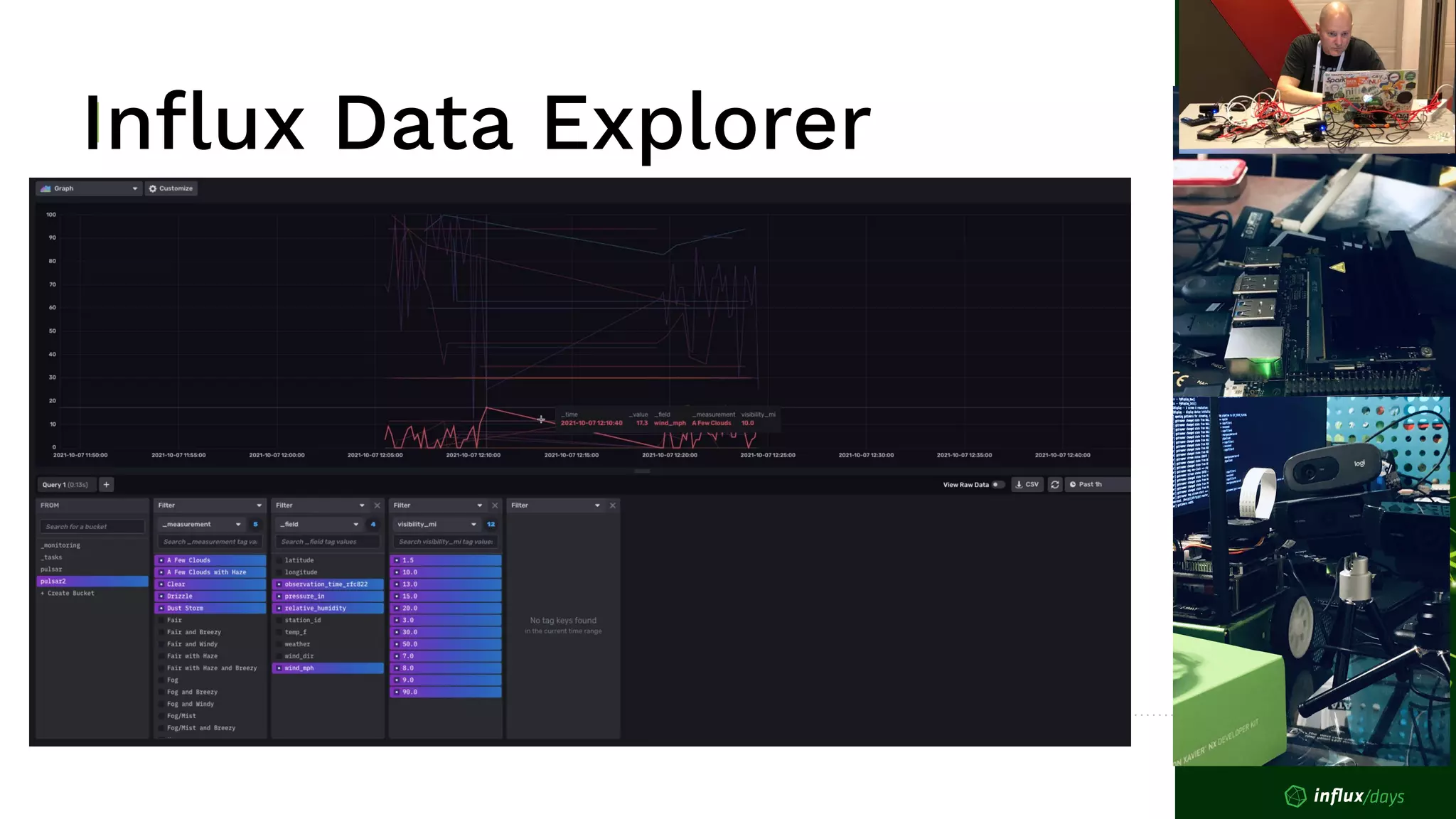Click the Customize gear button
1456x819 pixels.
171,188
